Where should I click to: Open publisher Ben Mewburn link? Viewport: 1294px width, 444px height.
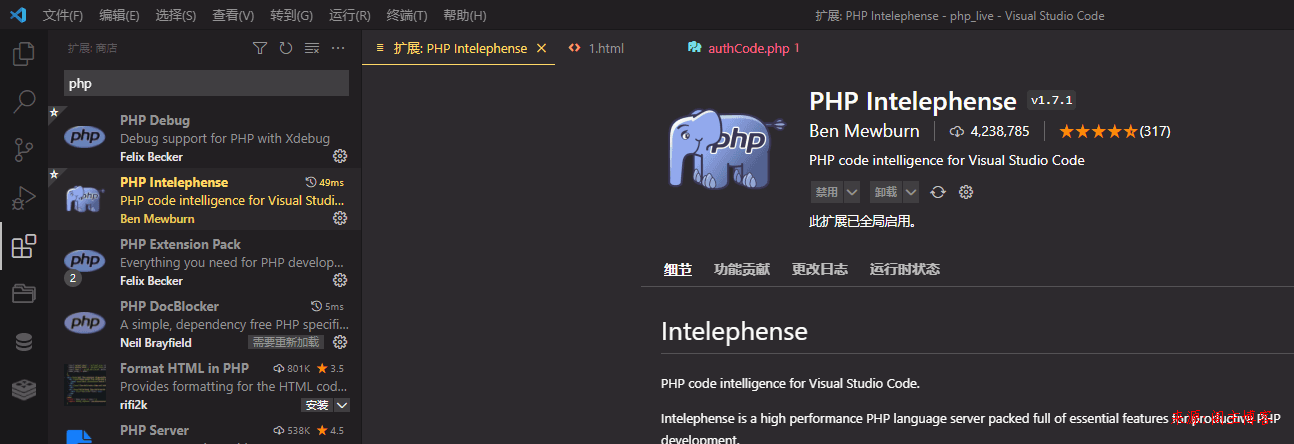[864, 131]
